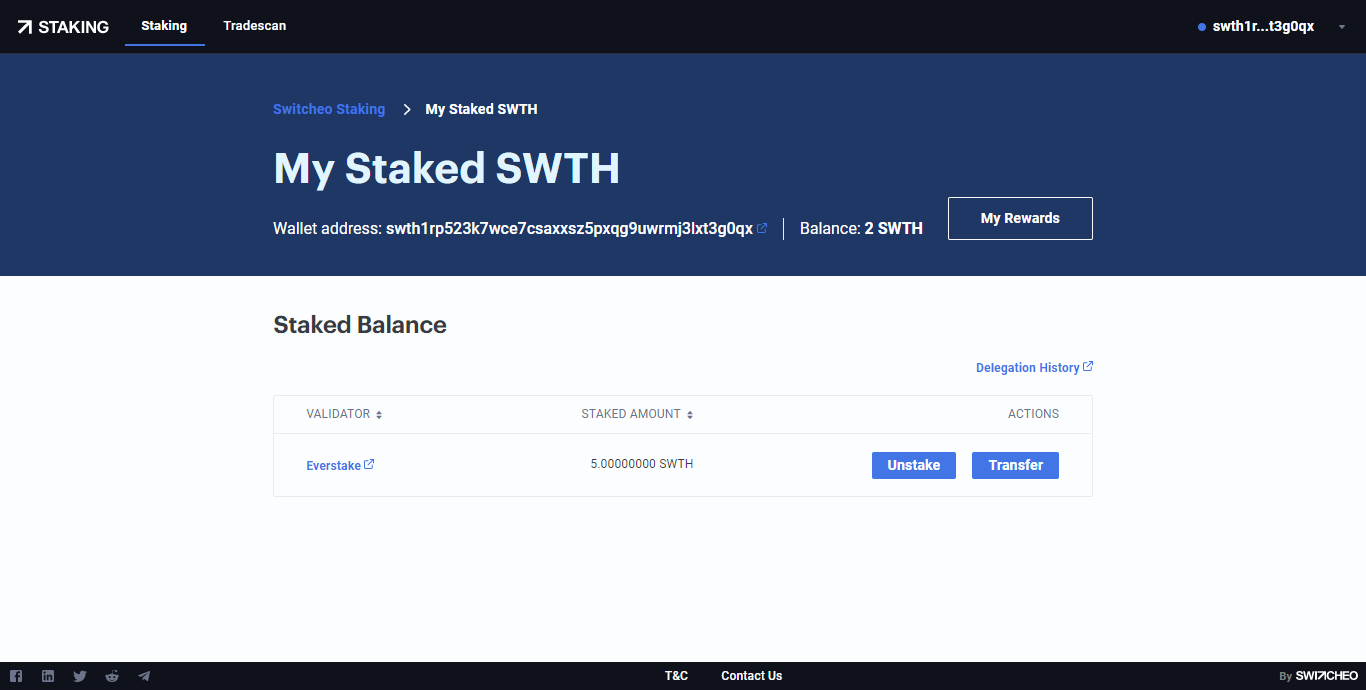Click the 5.00000000 SWTH staked amount

642,464
